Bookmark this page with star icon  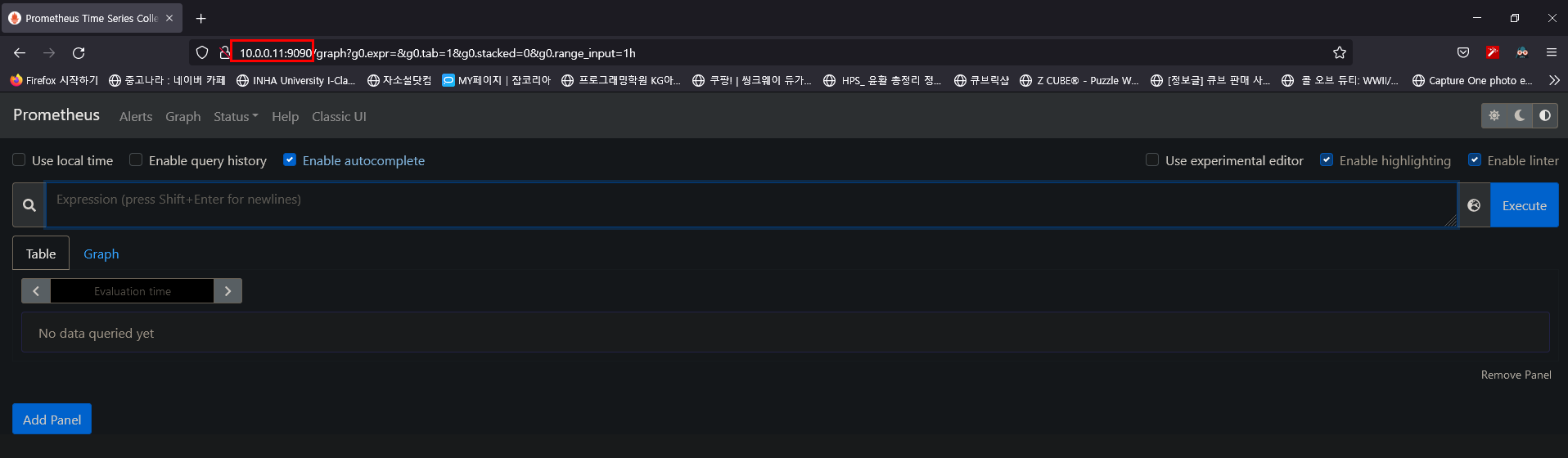point(1339,52)
